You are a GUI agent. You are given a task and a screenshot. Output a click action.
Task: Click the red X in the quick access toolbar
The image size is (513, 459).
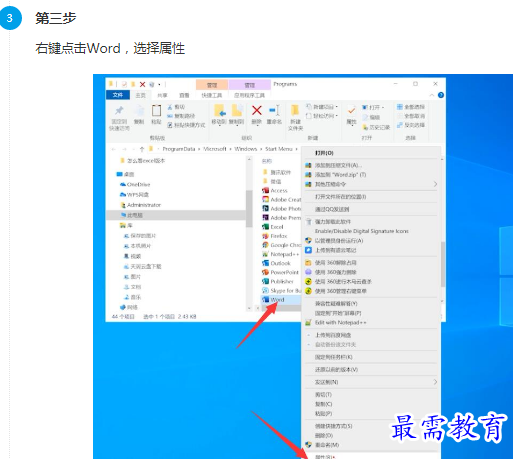click(x=142, y=84)
